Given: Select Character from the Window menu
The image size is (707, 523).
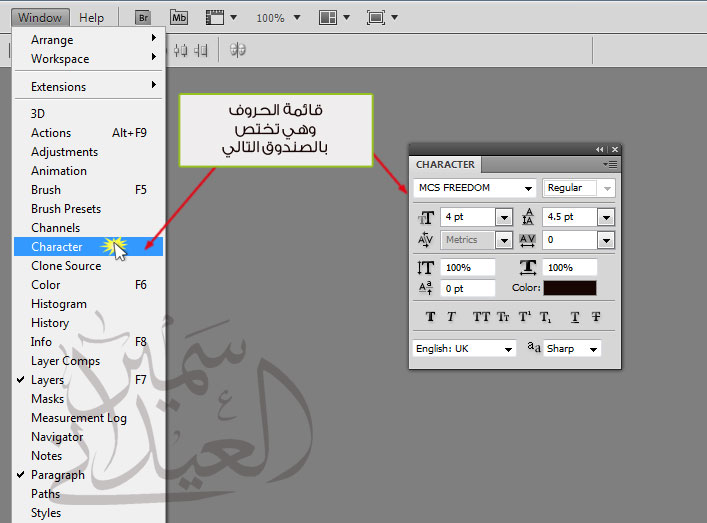Looking at the screenshot, I should [57, 247].
